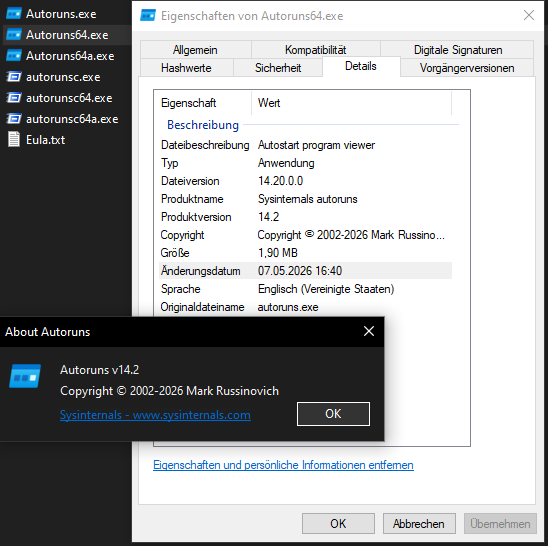Image resolution: width=548 pixels, height=546 pixels.
Task: Click the Autoruns icon in properties title bar
Action: coord(148,16)
